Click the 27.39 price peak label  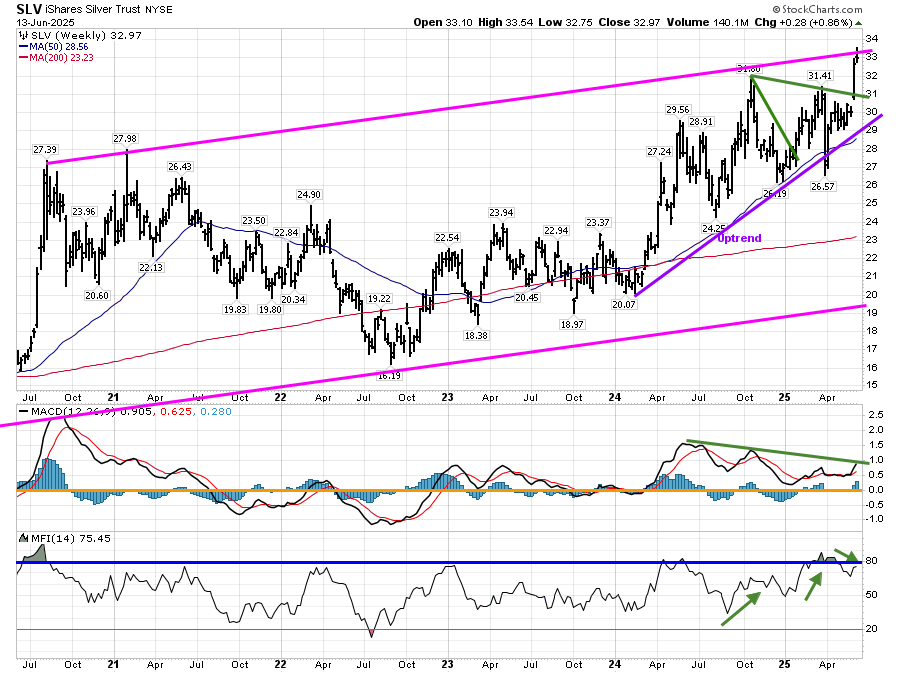pyautogui.click(x=45, y=150)
